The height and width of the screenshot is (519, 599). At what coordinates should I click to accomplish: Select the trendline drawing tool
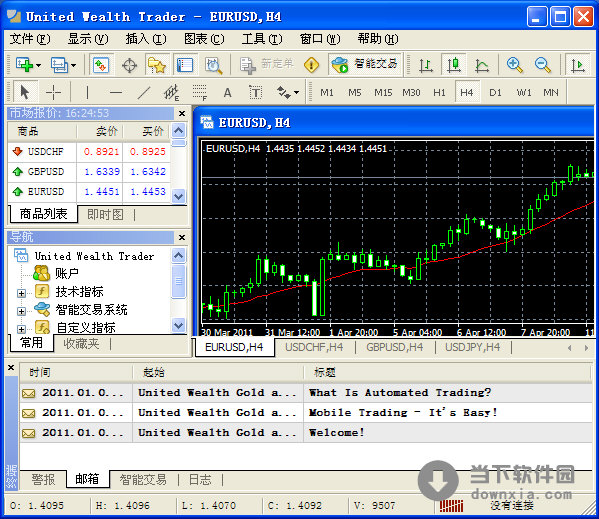[x=144, y=92]
